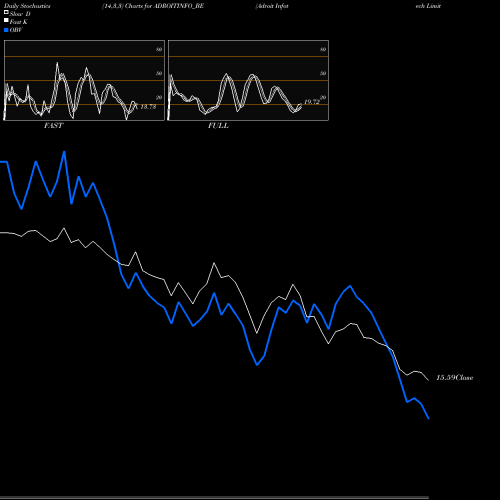Click the 18.78 value in the FAST chart
This screenshot has height=500, width=500.
[x=148, y=107]
